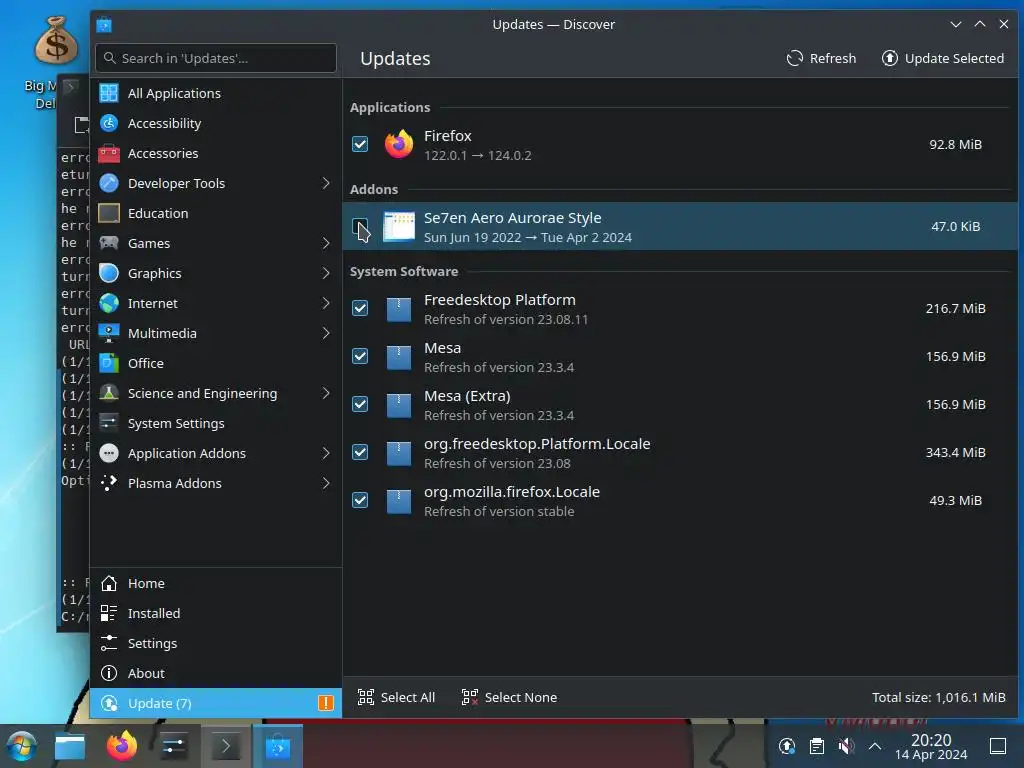
Task: Expand the Plasma Addons arrow
Action: click(x=326, y=483)
